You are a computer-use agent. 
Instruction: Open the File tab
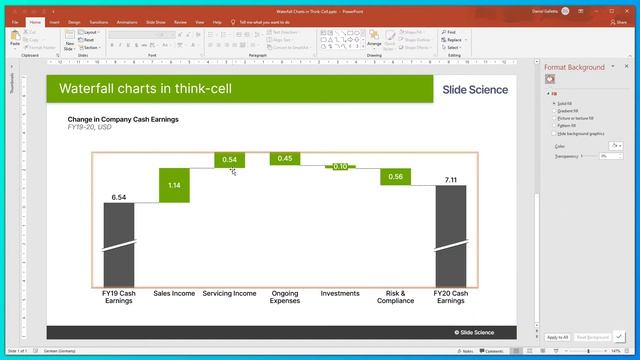tap(15, 22)
